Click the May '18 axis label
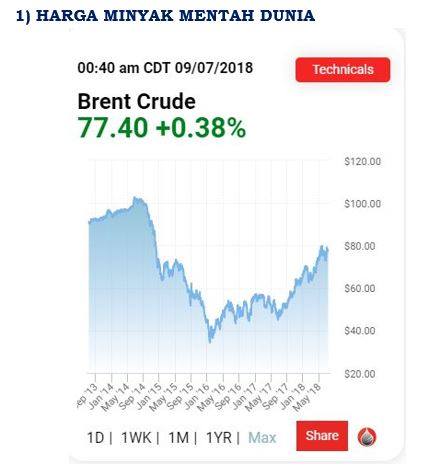 point(307,397)
